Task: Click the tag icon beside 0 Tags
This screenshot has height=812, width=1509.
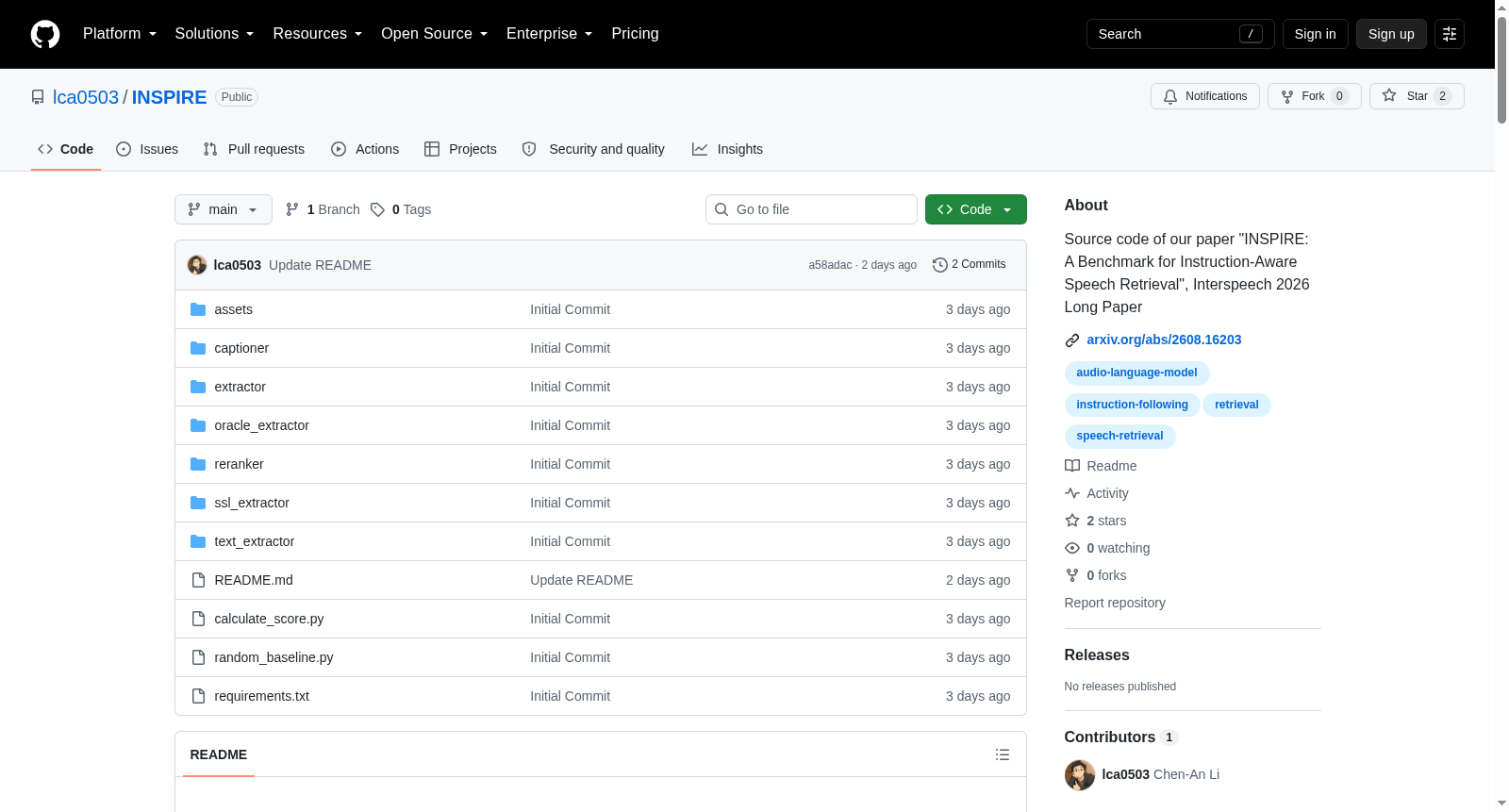Action: tap(377, 209)
